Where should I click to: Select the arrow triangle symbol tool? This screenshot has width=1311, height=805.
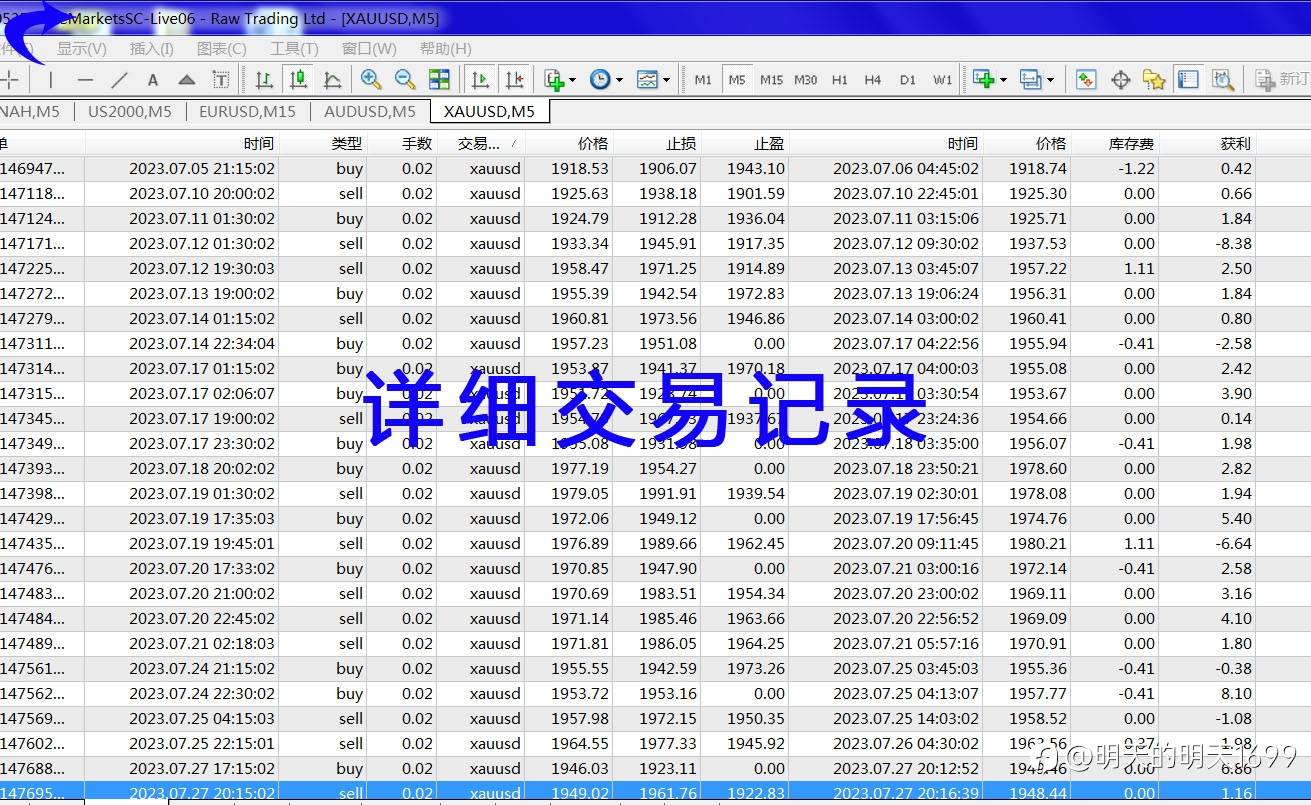[x=187, y=80]
